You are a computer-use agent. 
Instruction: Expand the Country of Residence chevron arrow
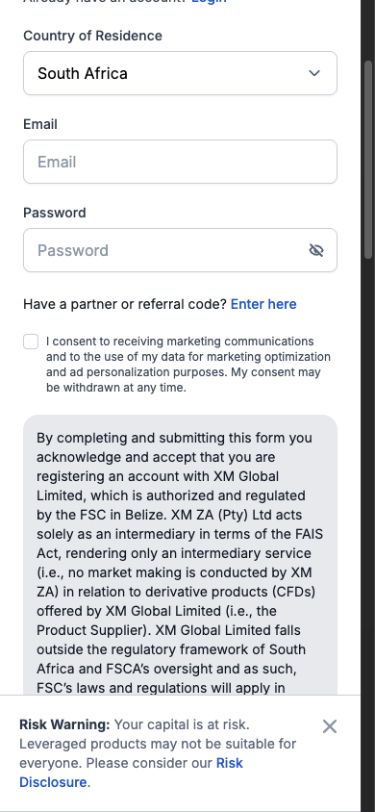pyautogui.click(x=314, y=73)
